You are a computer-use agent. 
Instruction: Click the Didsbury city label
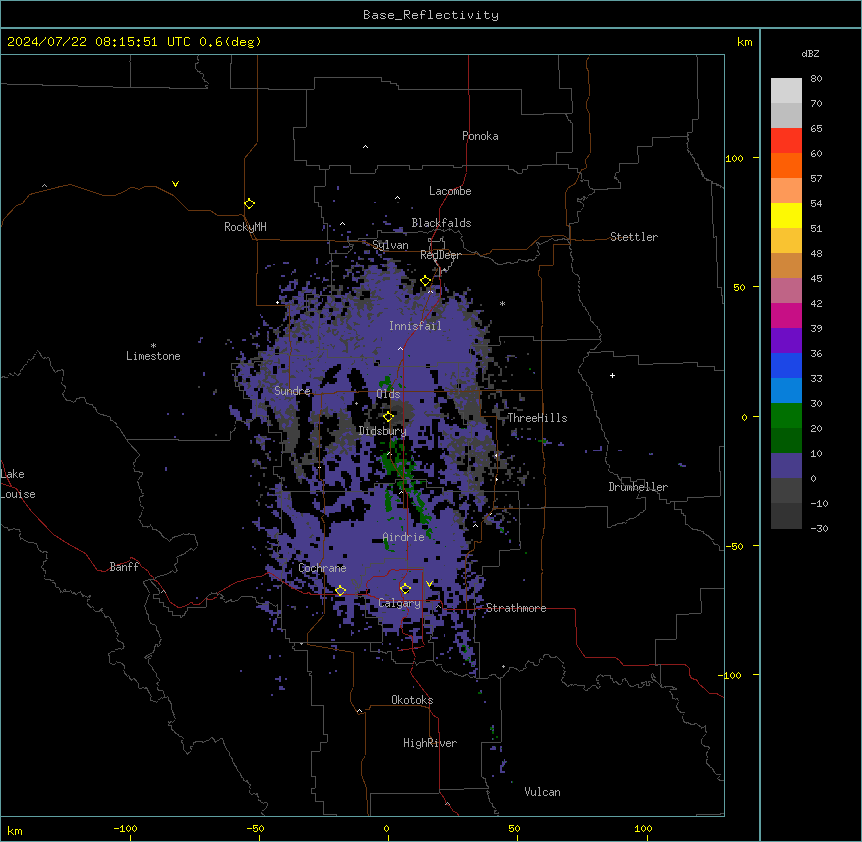pos(382,431)
